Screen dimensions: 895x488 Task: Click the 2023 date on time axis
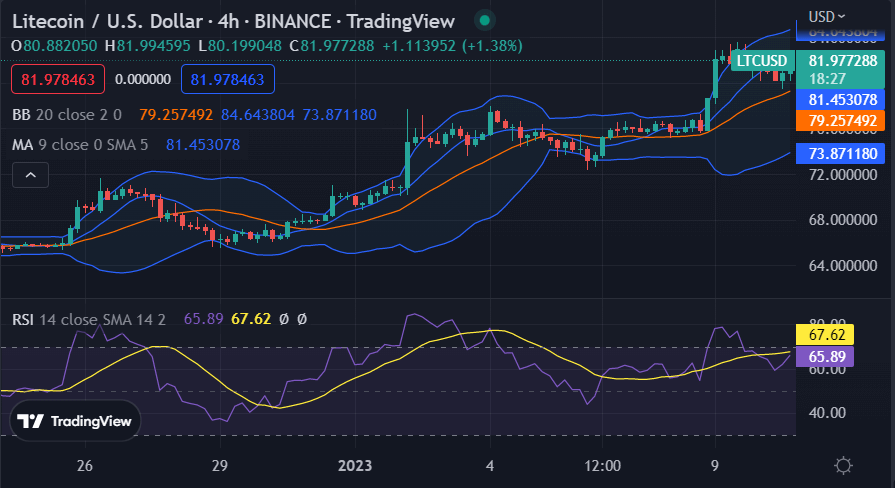click(355, 466)
